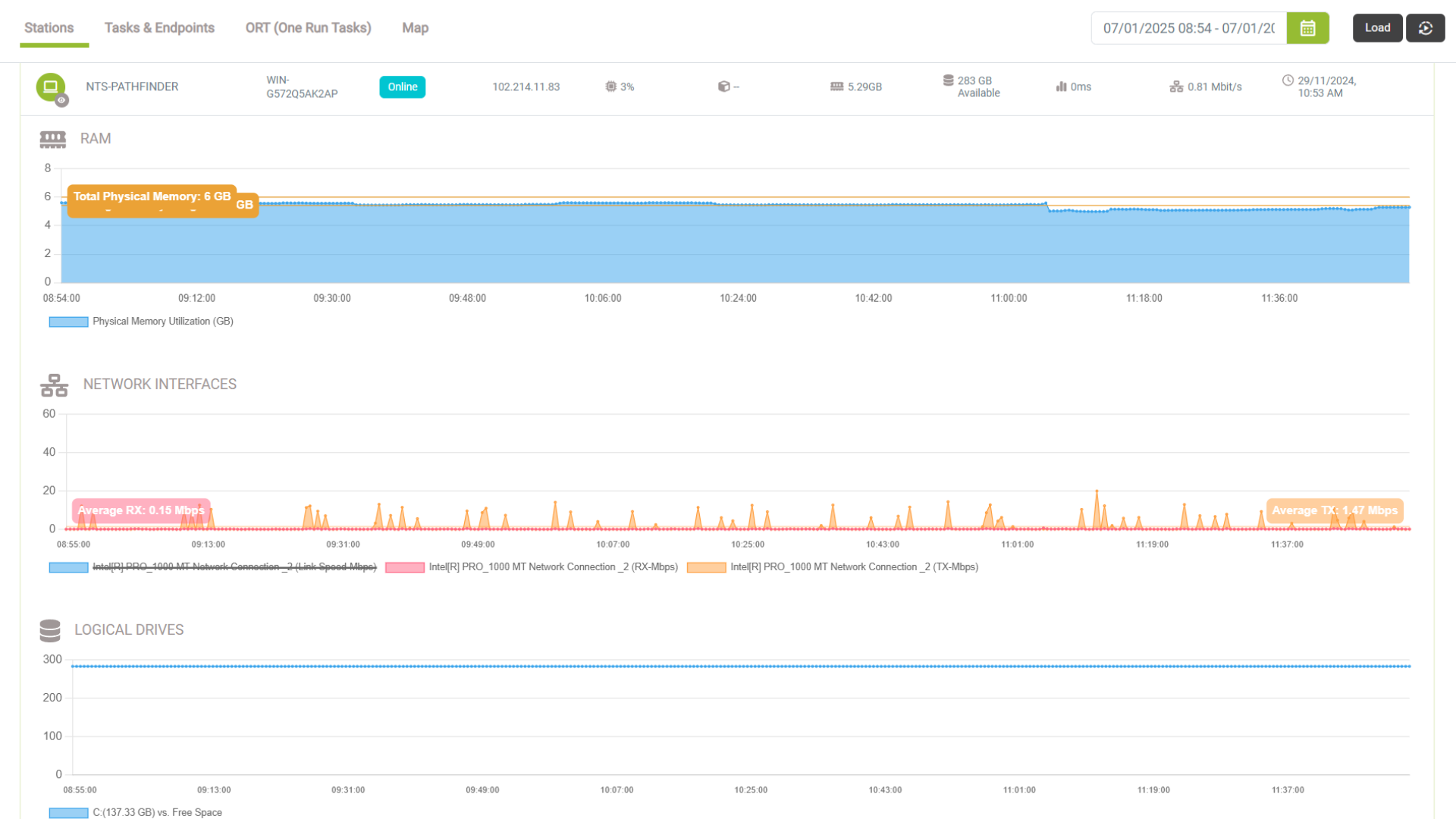This screenshot has width=1456, height=819.
Task: Open the calendar date picker icon
Action: point(1307,28)
